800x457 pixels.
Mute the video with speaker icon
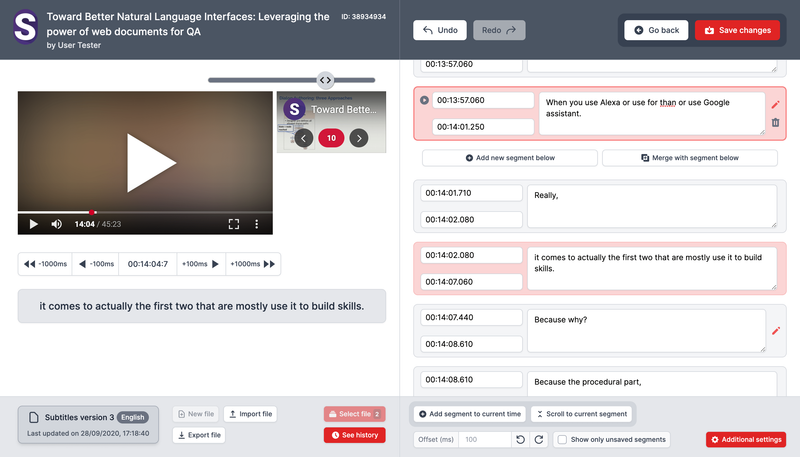coord(57,224)
